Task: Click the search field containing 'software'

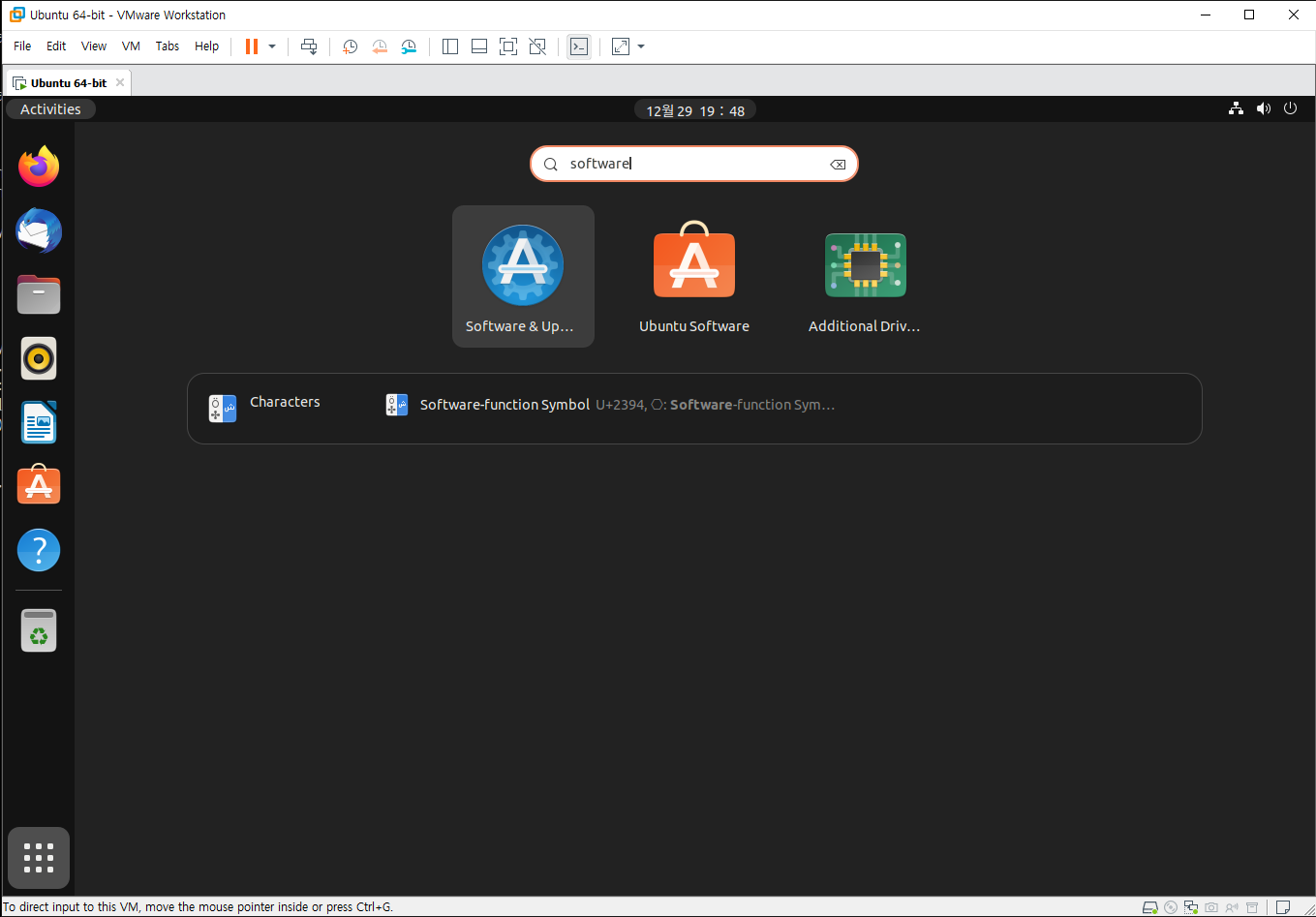Action: point(694,164)
